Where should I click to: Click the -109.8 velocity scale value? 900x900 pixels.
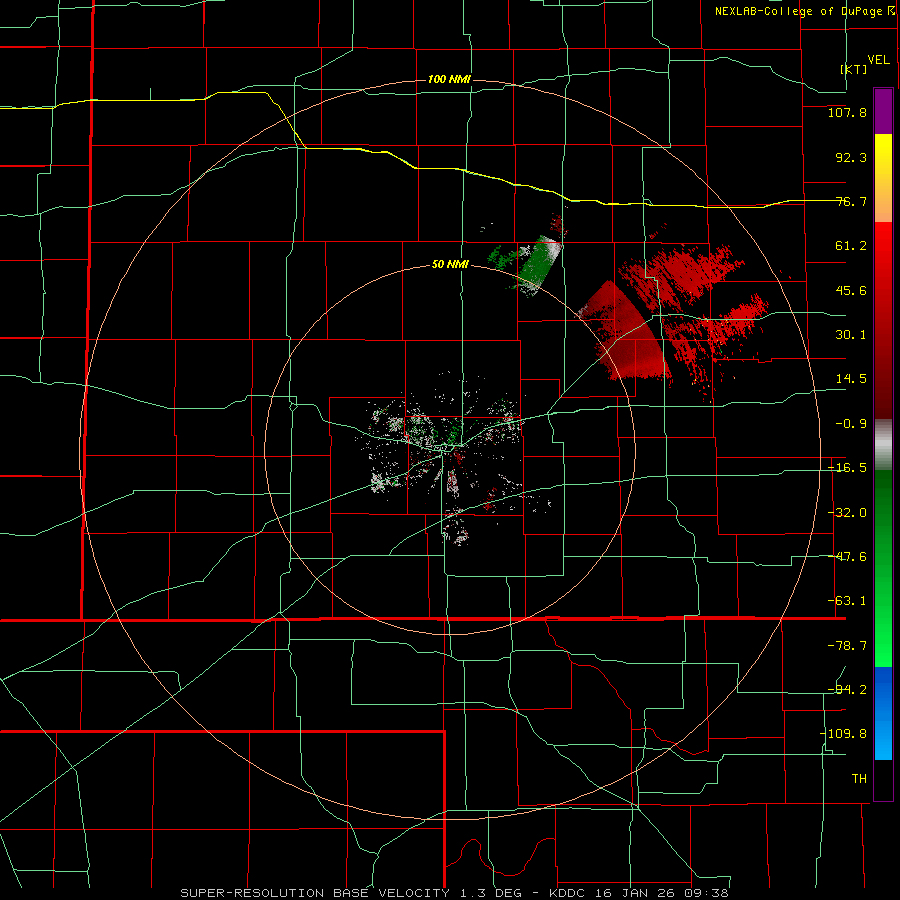point(844,734)
